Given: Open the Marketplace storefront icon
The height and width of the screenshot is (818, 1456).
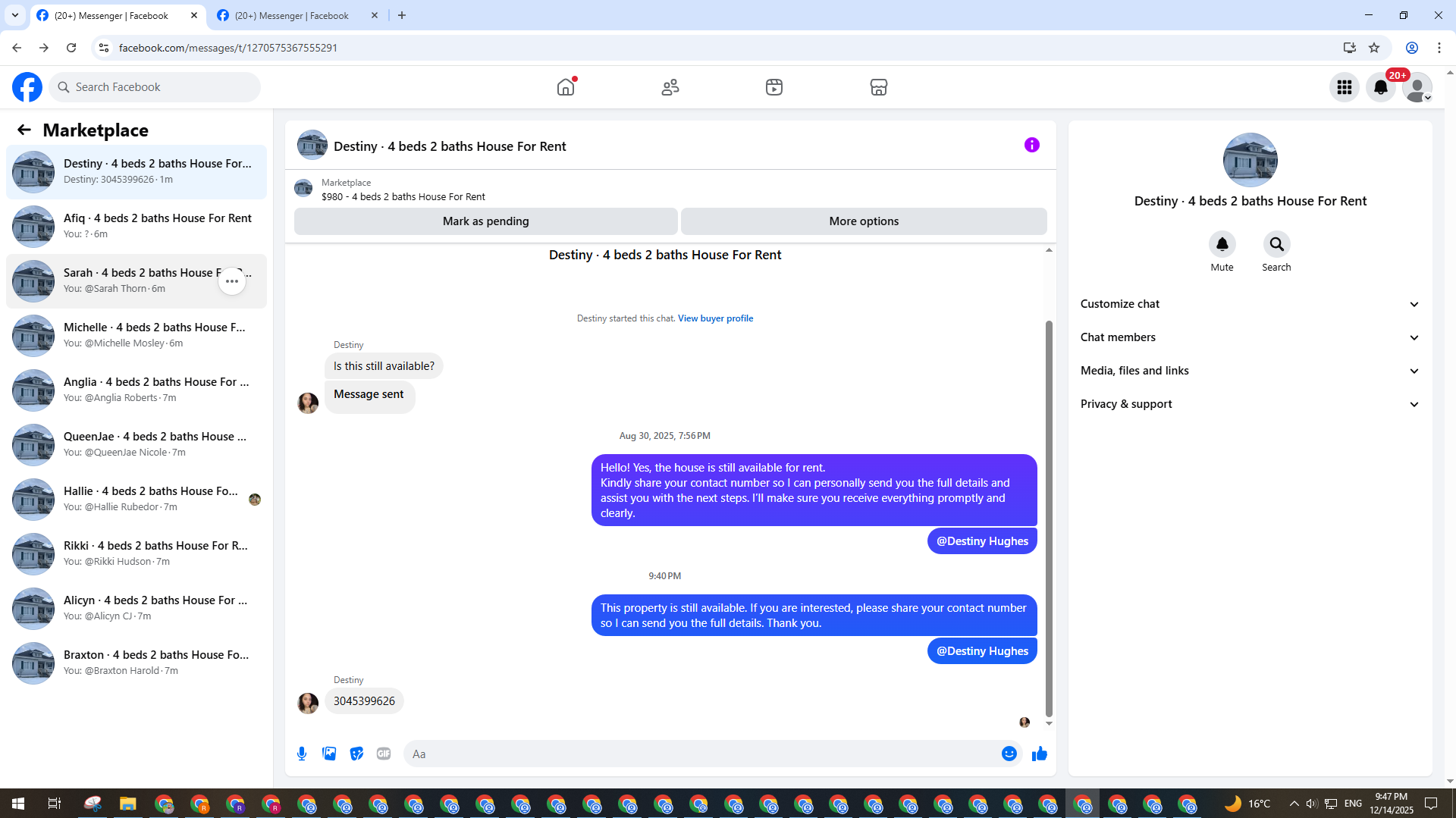Looking at the screenshot, I should [x=879, y=87].
